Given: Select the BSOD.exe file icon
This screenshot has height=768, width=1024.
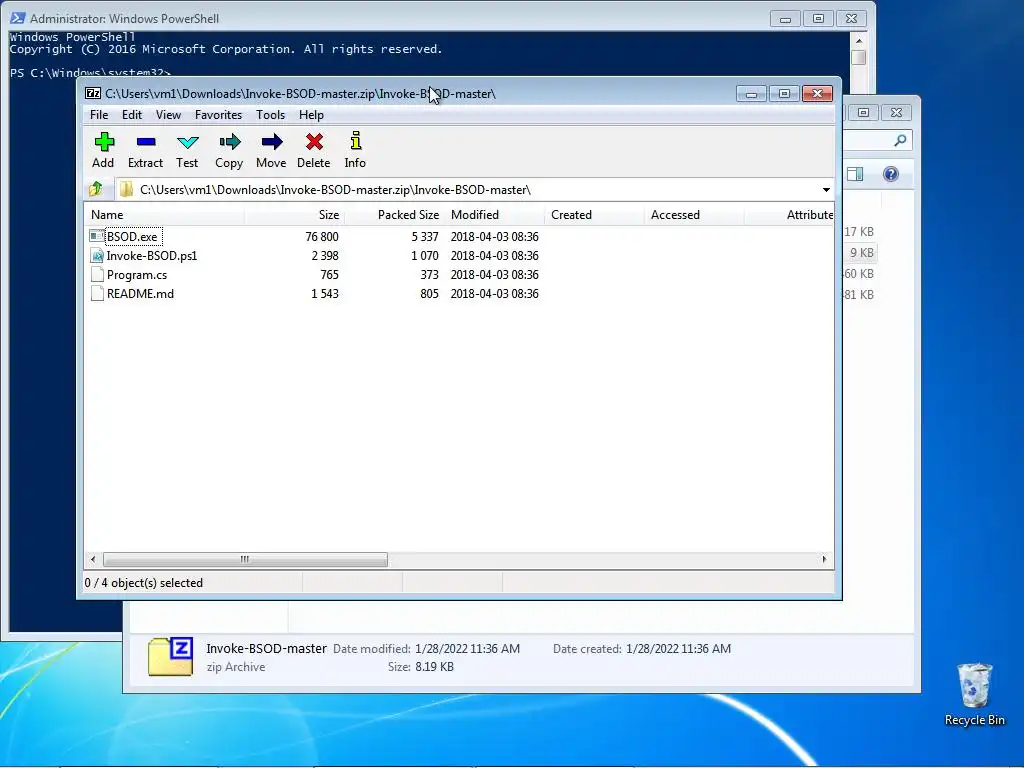Looking at the screenshot, I should point(97,236).
